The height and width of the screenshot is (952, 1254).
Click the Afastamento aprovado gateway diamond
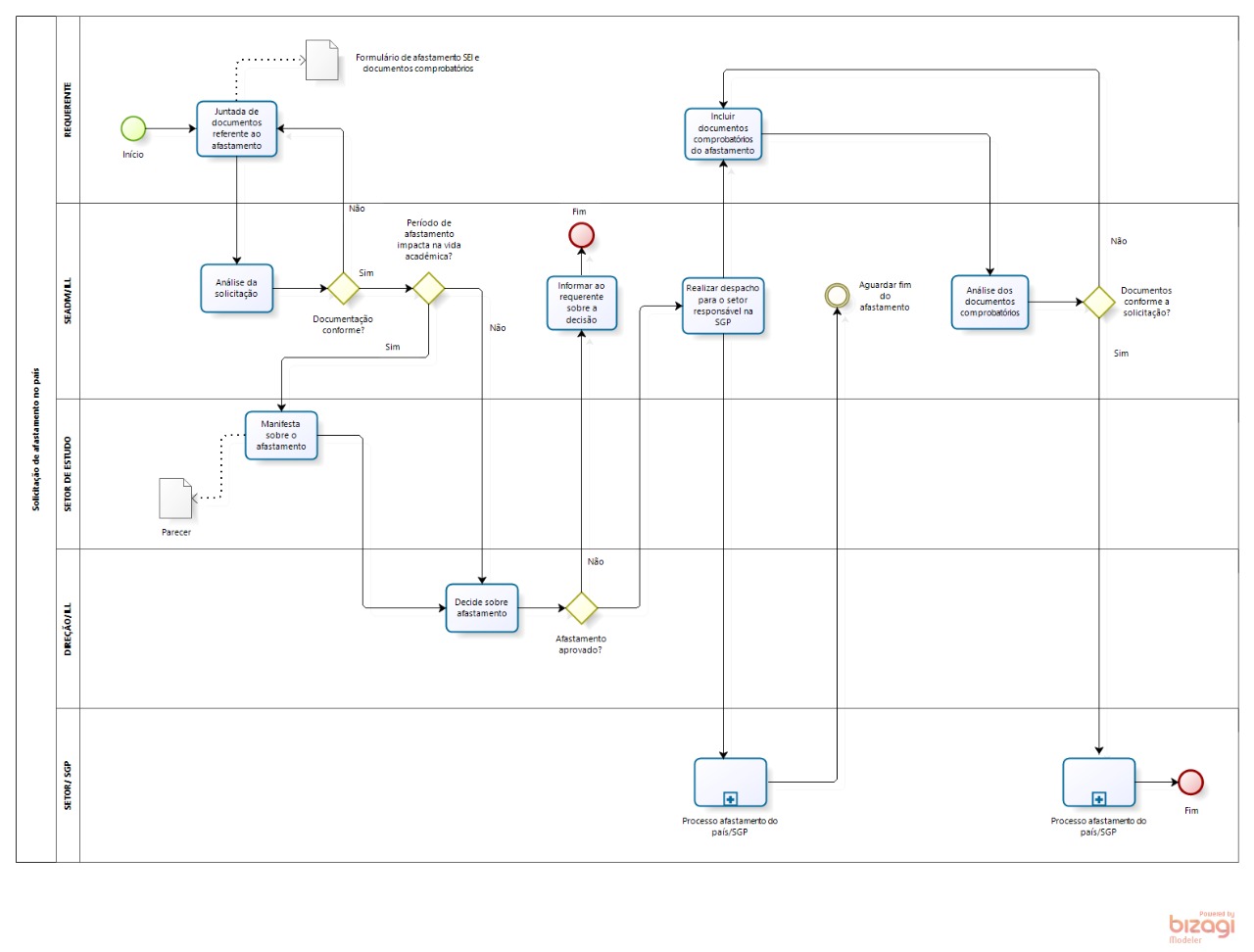coord(581,607)
